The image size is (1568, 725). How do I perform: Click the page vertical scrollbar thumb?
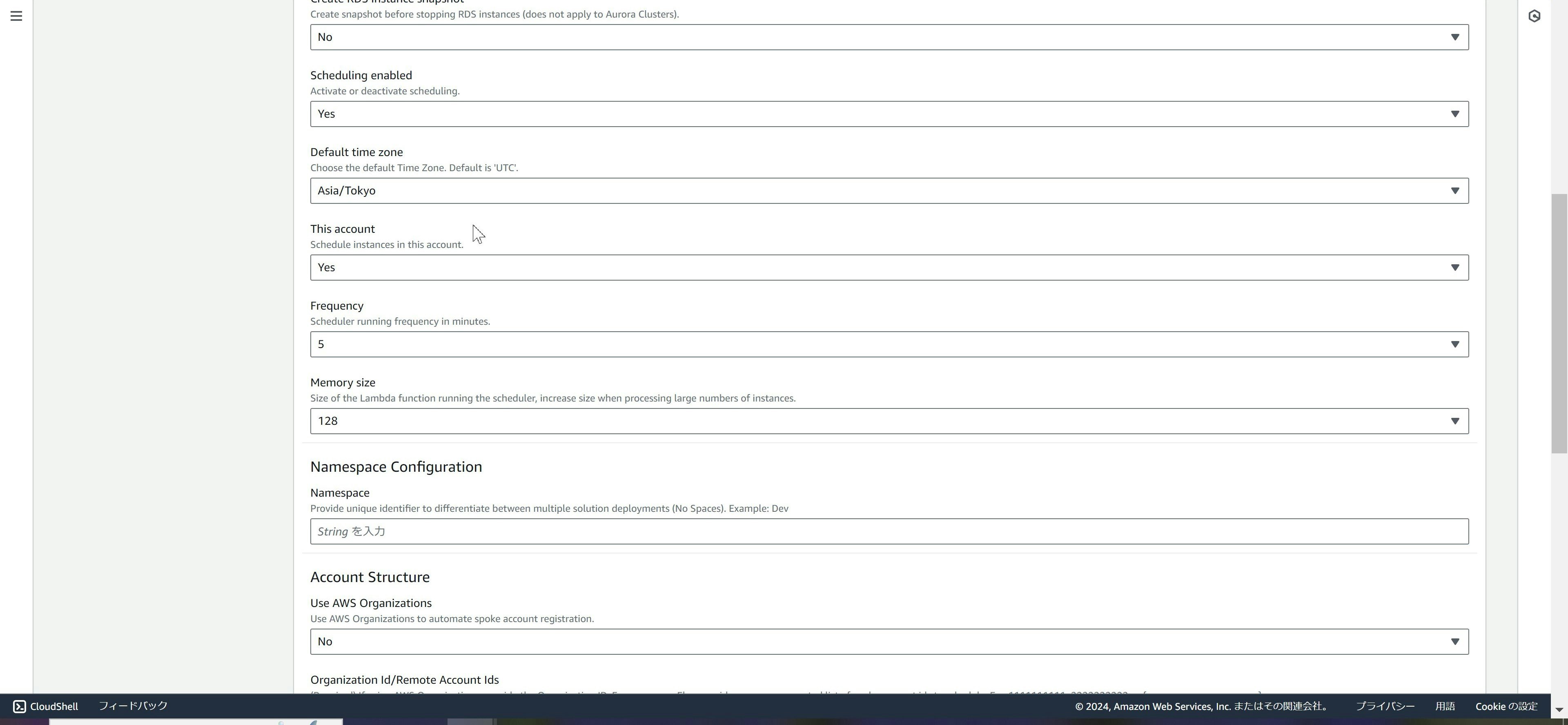point(1559,323)
